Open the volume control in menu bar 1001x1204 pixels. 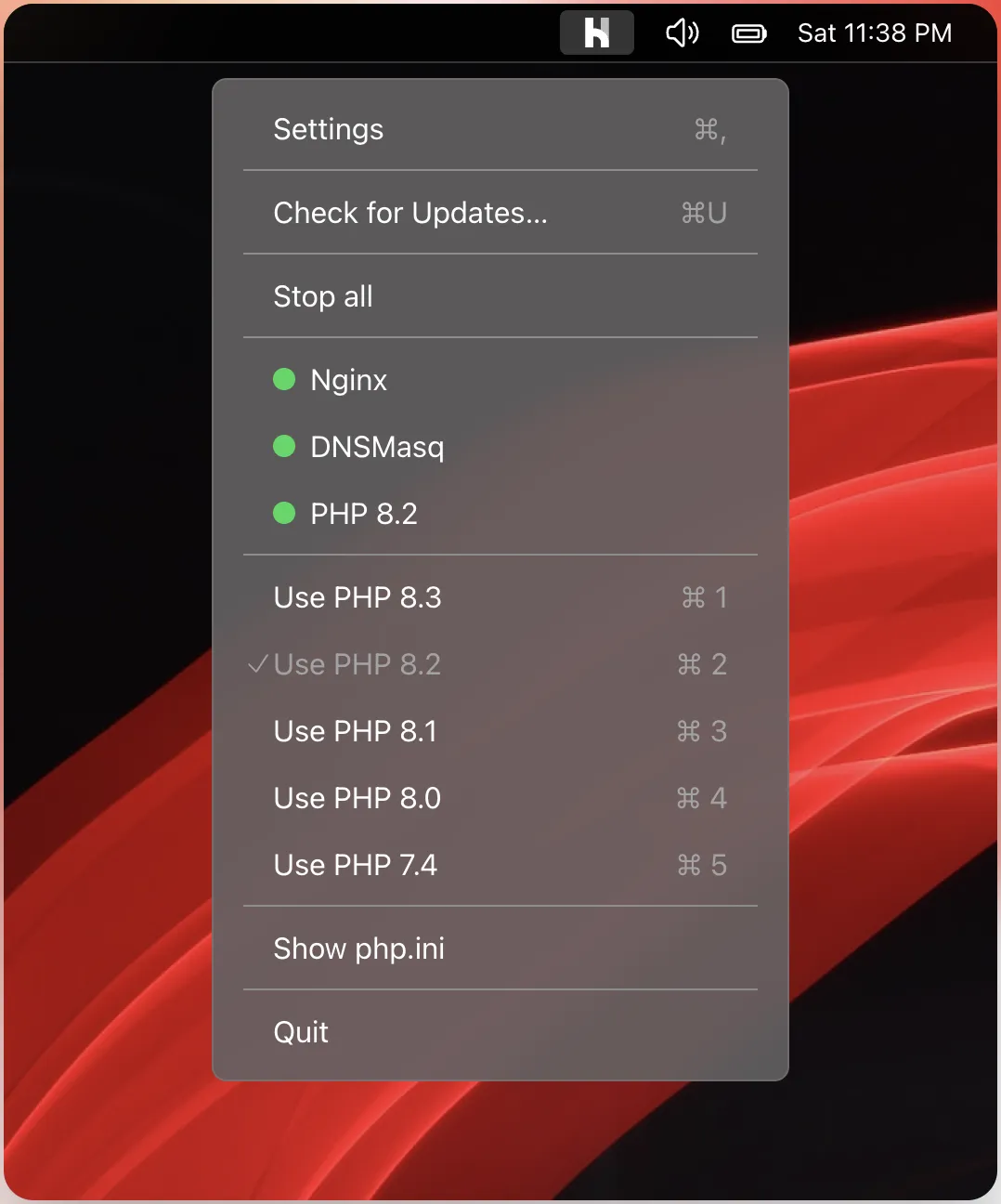(x=682, y=33)
